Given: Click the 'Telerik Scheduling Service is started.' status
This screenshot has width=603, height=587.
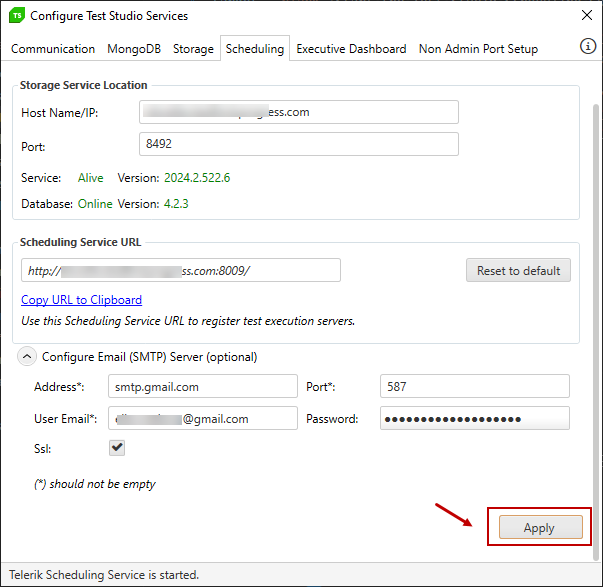Looking at the screenshot, I should click(104, 575).
